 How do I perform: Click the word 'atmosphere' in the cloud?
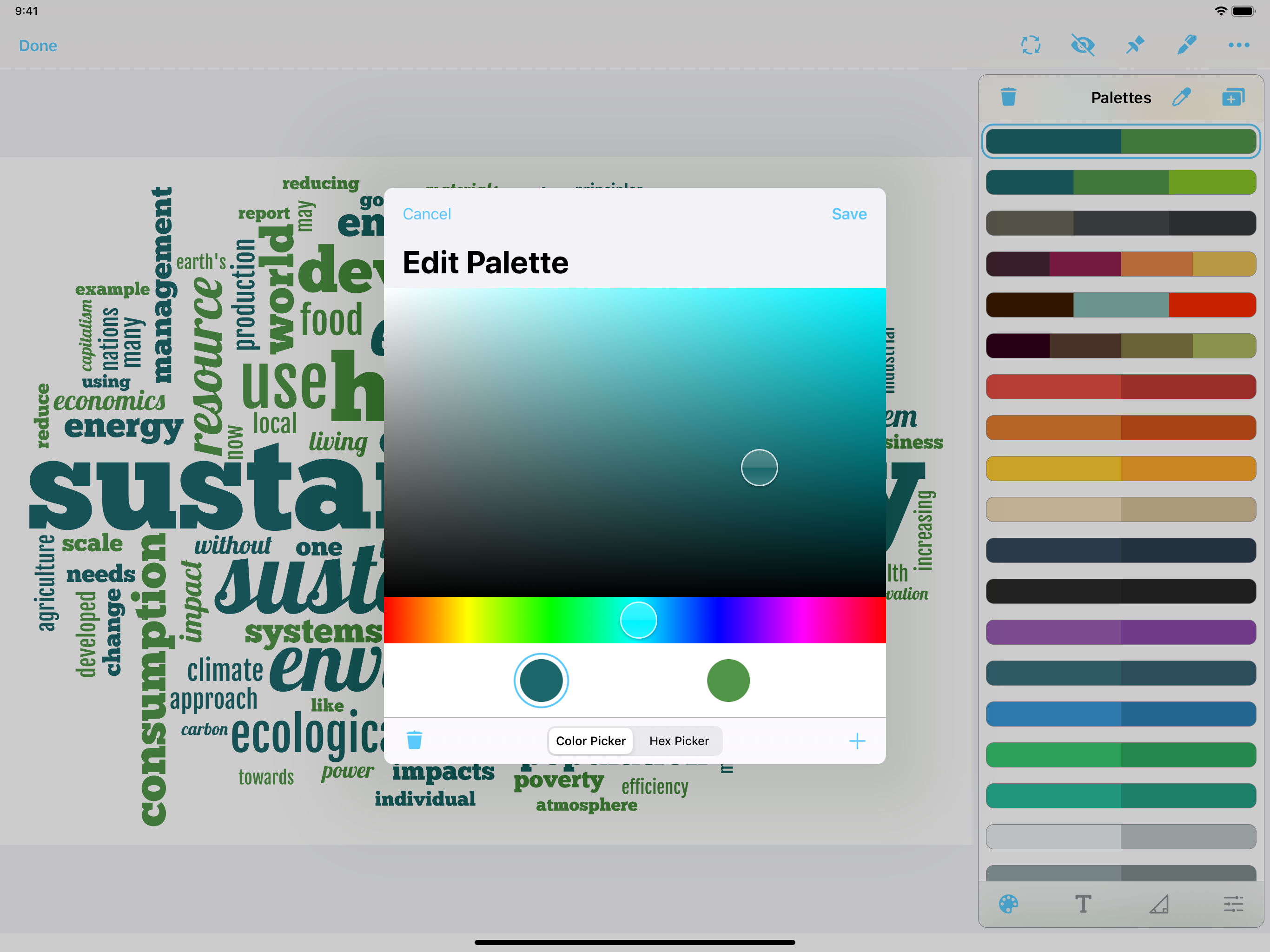(586, 805)
